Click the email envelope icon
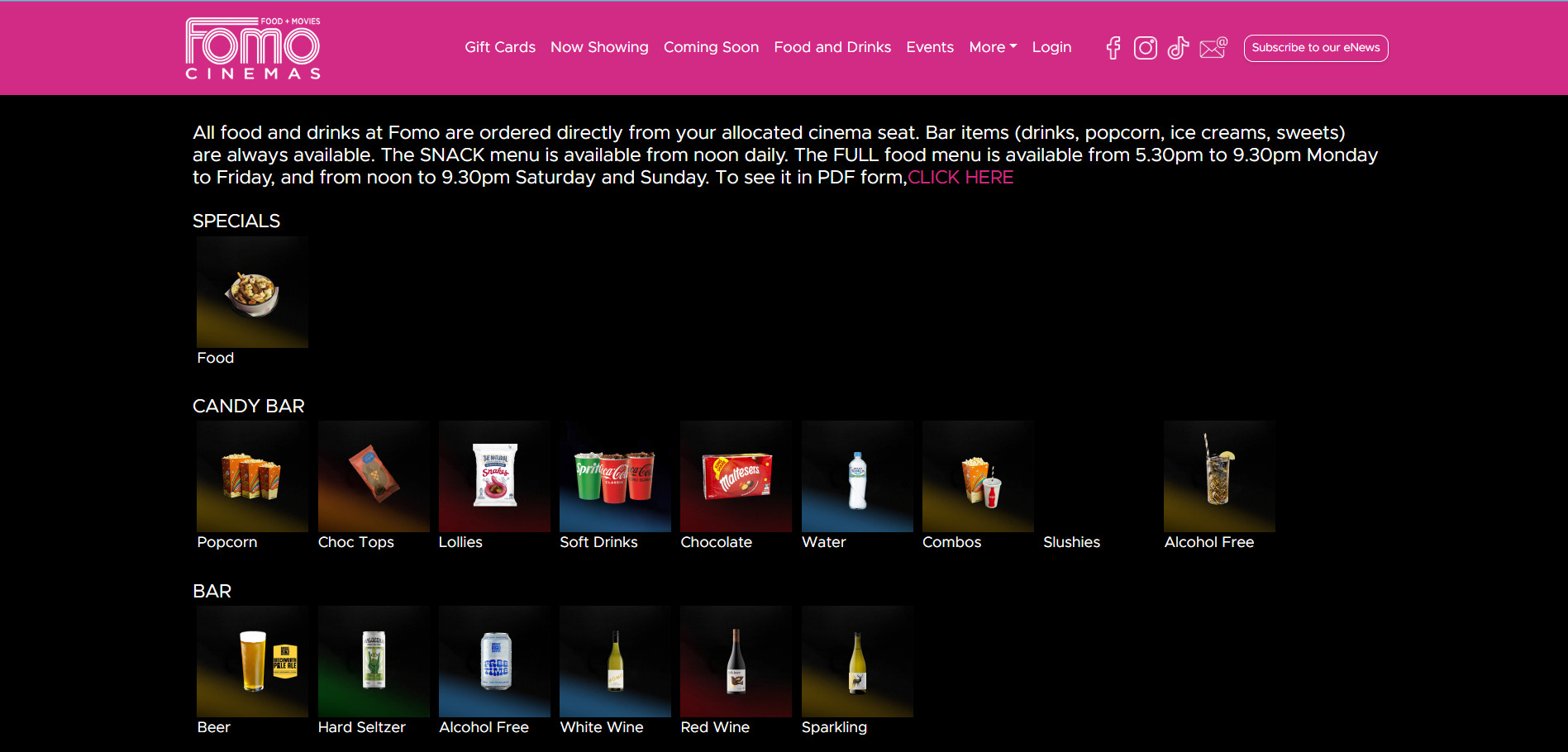1568x752 pixels. pyautogui.click(x=1213, y=48)
